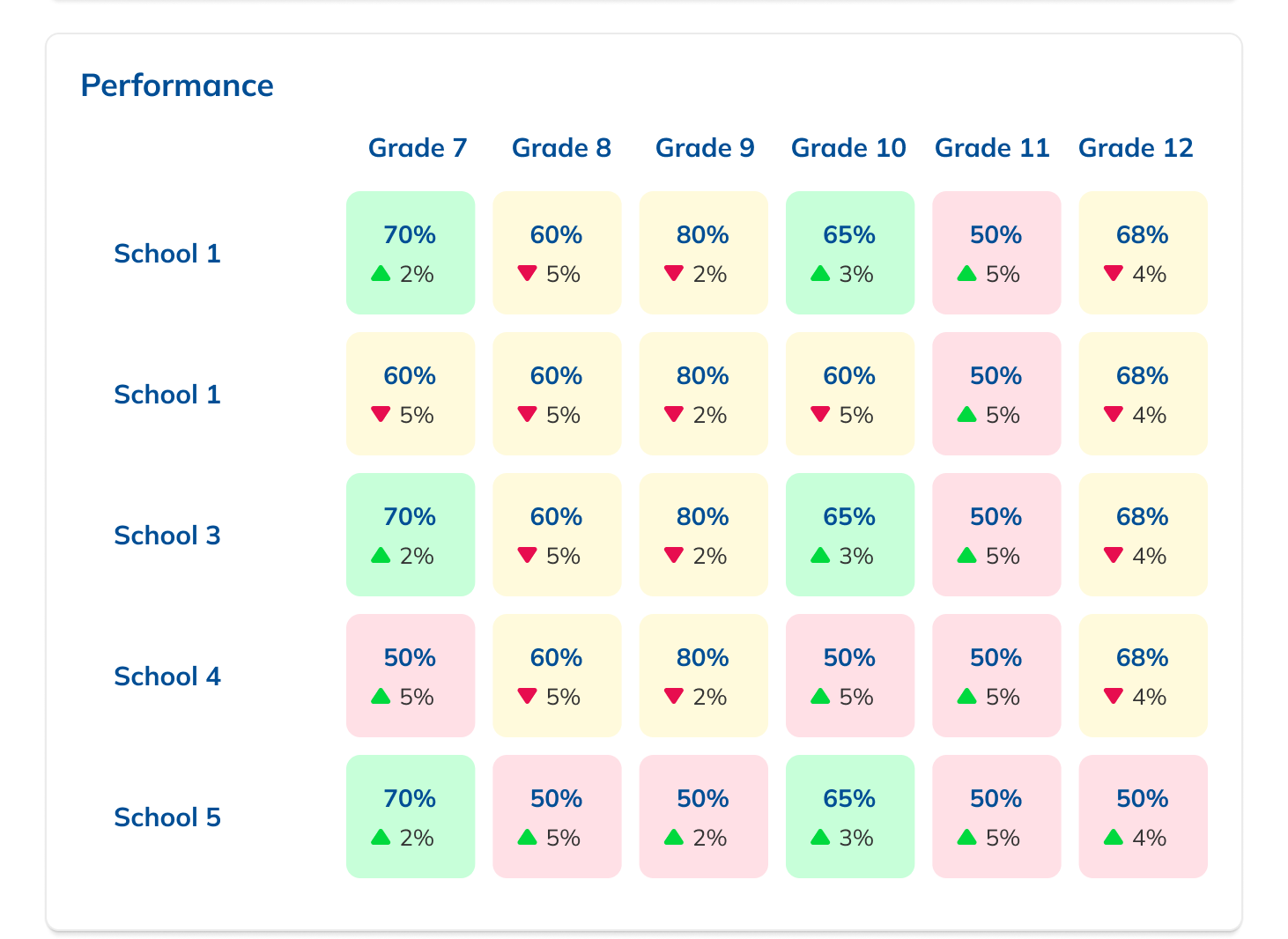Viewport: 1288px width, 939px height.
Task: Click up arrow in top row's Grade 7 cell
Action: click(381, 273)
